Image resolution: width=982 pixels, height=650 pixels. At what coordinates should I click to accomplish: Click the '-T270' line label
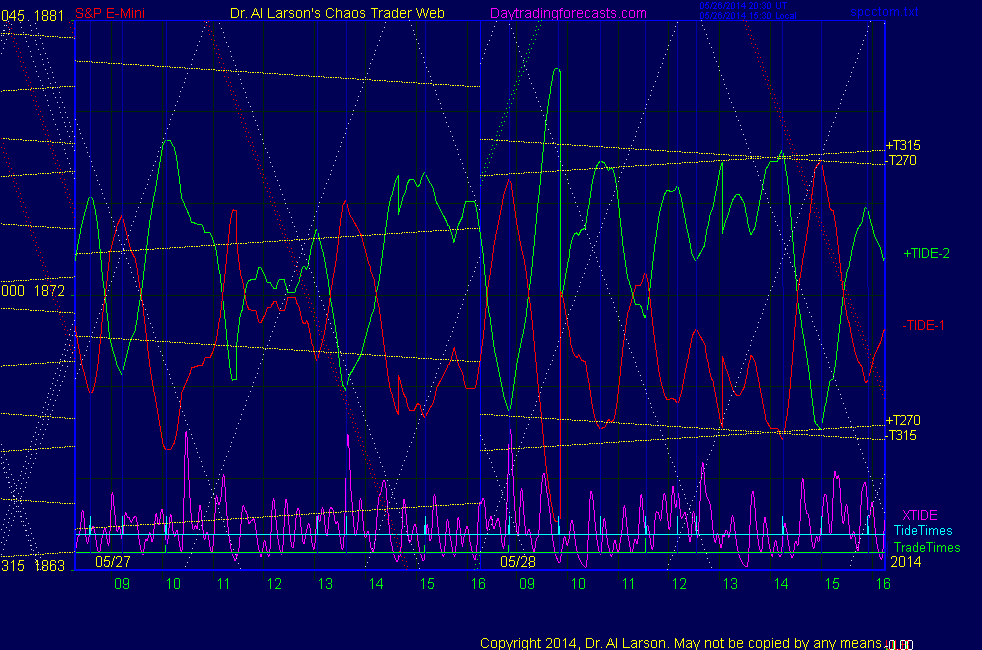(901, 160)
